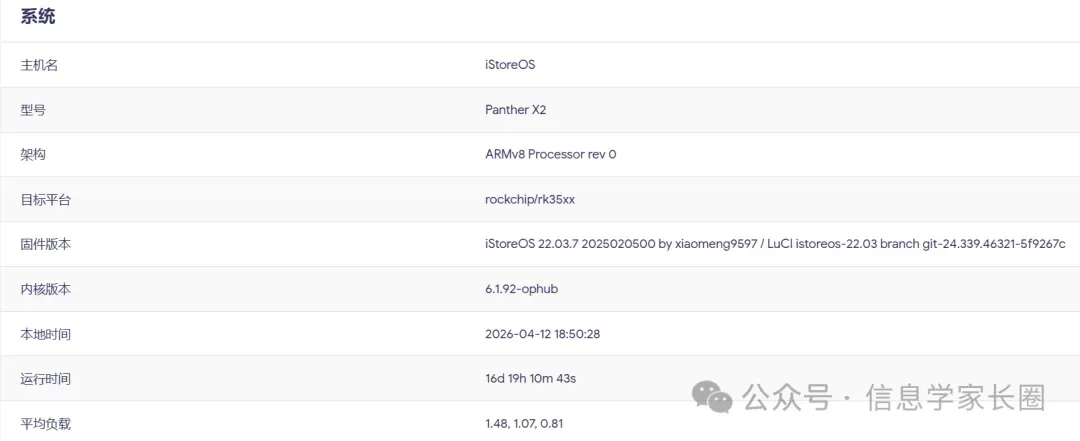Click the 系统 section heading
Image resolution: width=1080 pixels, height=441 pixels.
point(38,17)
